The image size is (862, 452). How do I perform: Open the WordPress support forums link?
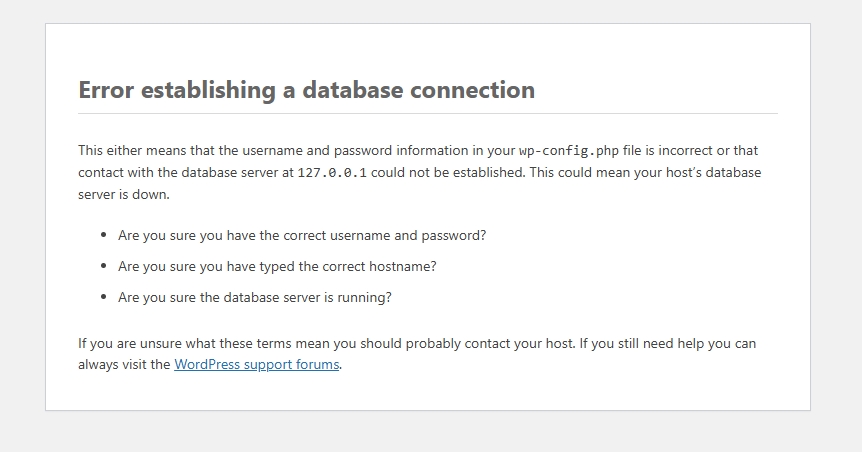click(x=256, y=365)
